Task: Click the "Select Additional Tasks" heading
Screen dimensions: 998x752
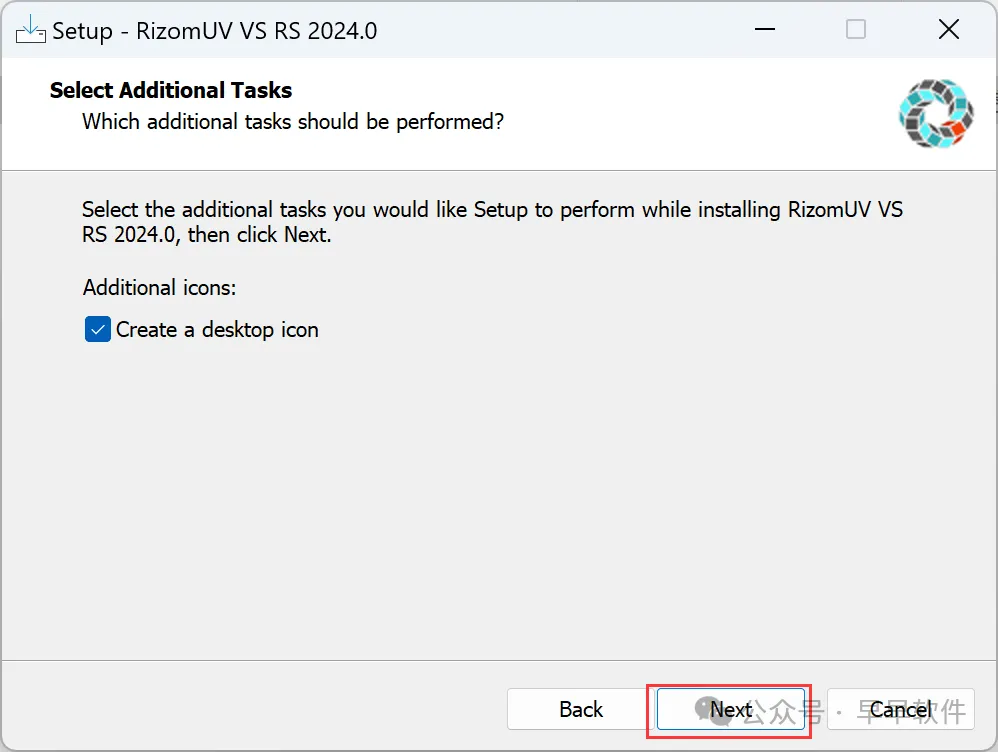Action: 171,90
